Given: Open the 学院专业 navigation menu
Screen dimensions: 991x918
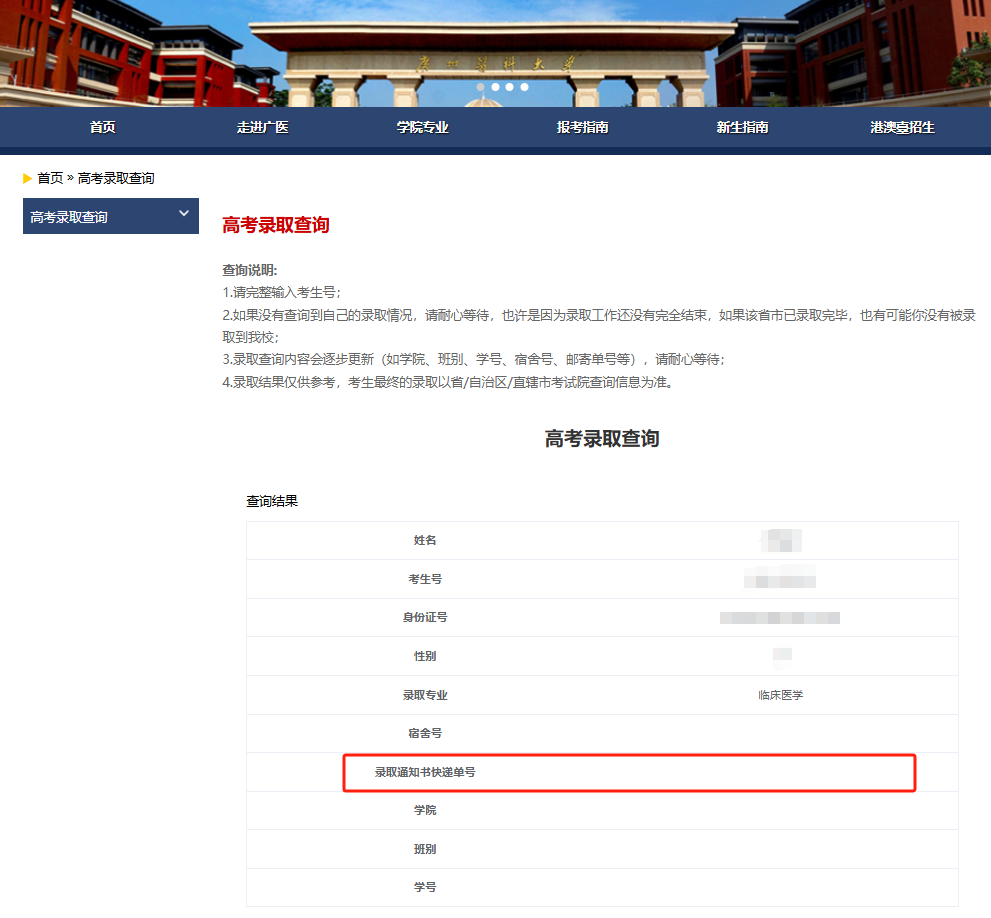Looking at the screenshot, I should 423,127.
